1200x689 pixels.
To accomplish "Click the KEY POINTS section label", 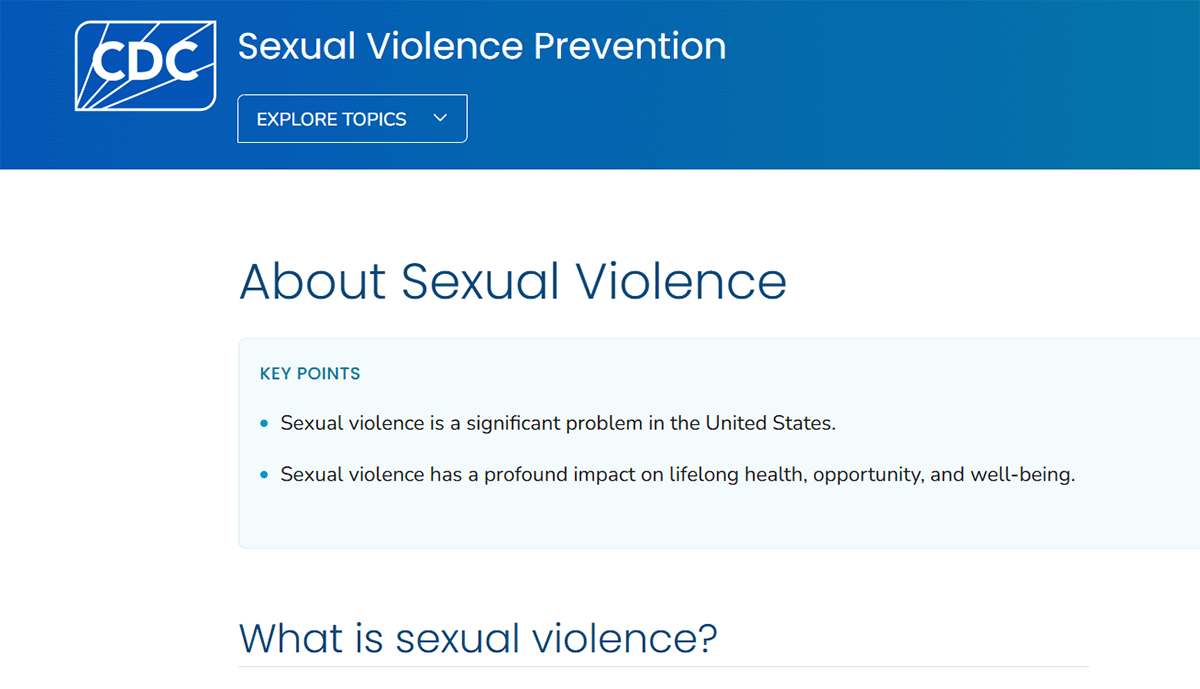I will coord(310,373).
